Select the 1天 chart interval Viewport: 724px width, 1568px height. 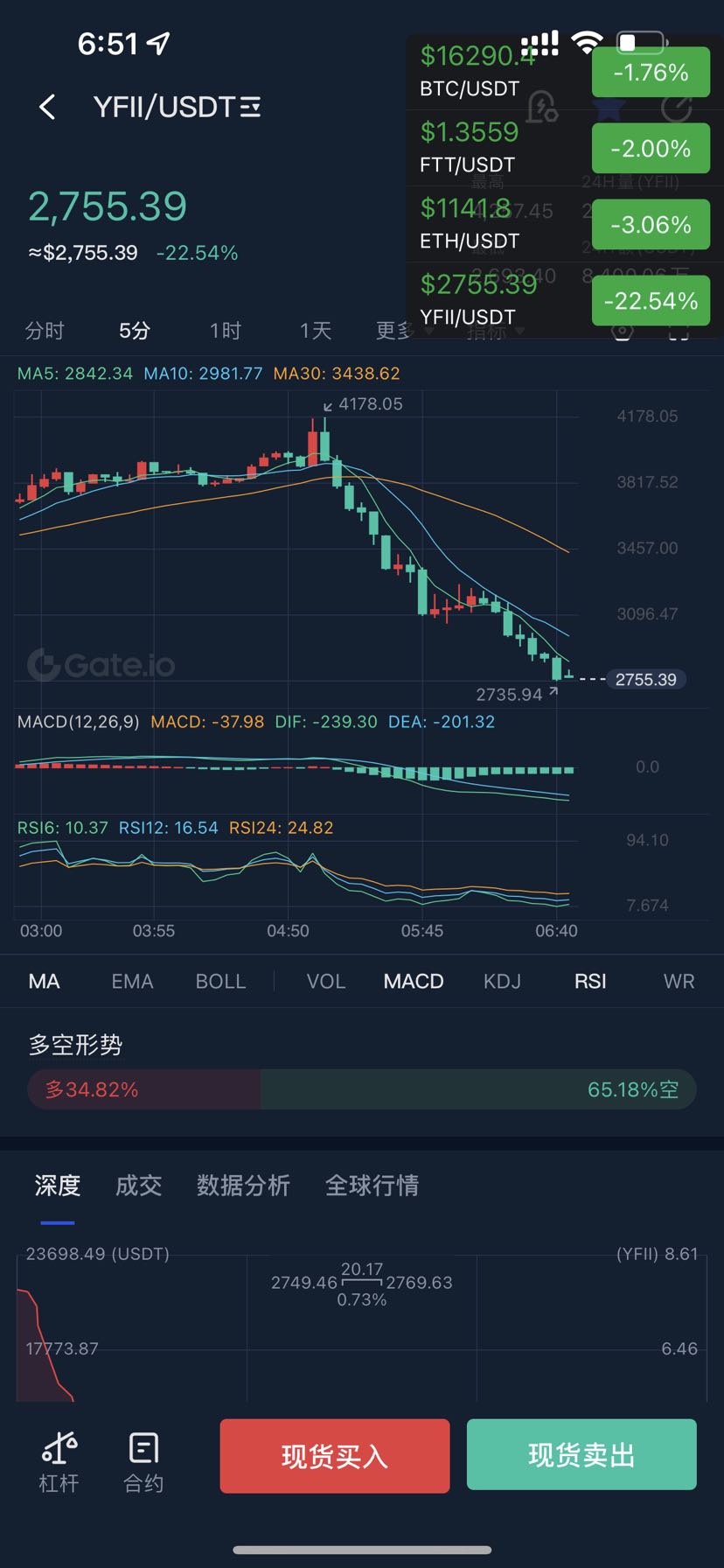316,331
